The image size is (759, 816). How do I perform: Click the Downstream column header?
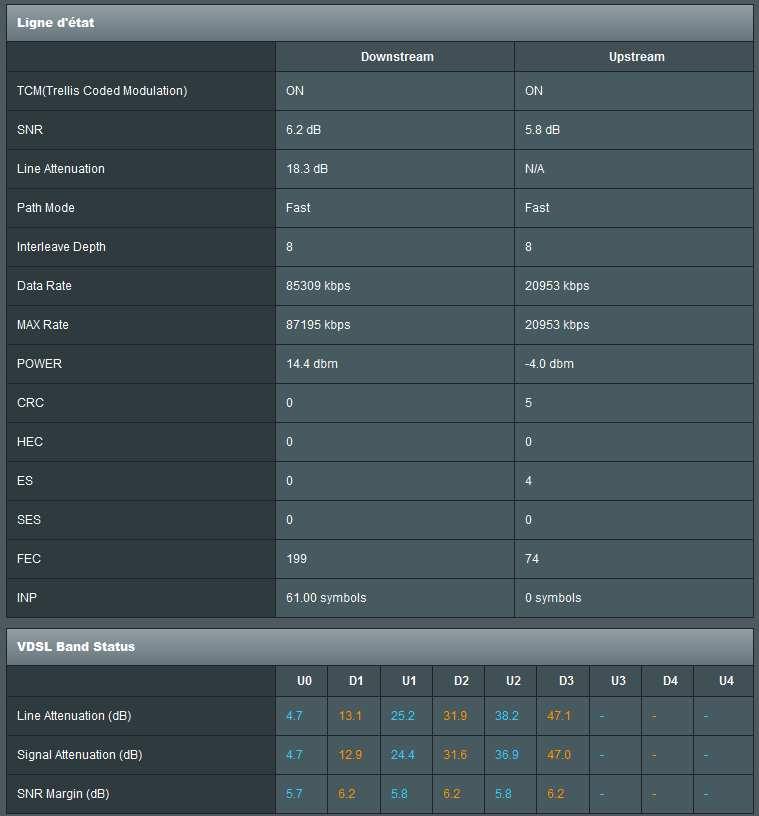point(397,57)
